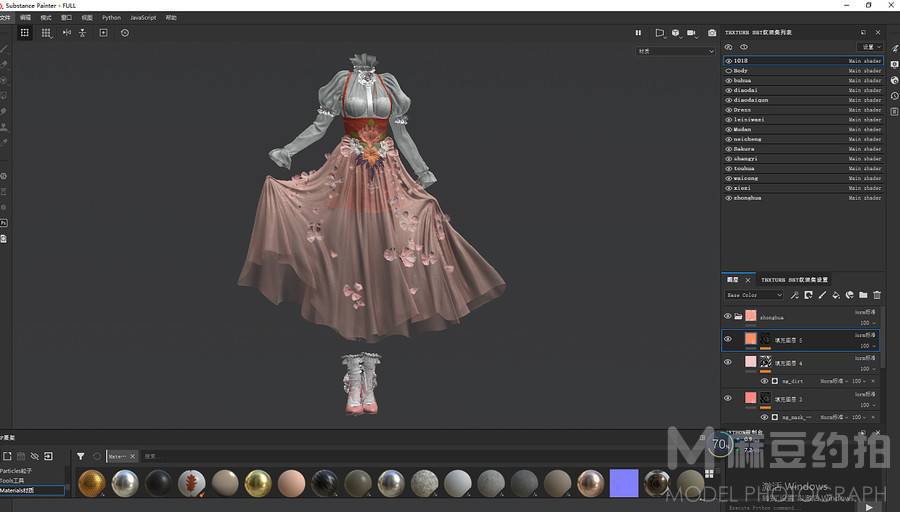Viewport: 900px width, 512px height.
Task: Open the globe shader settings icon in the right dock
Action: pos(894,80)
